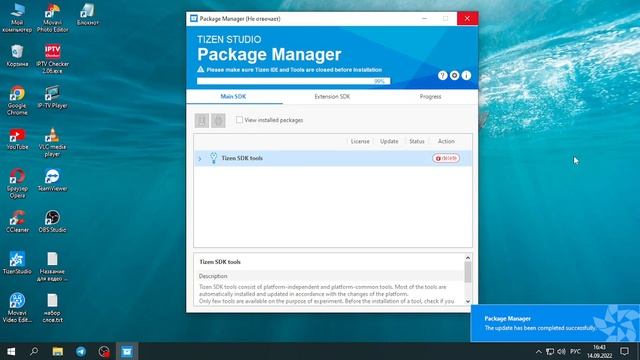Viewport: 640px width, 360px height.
Task: Open Movavi Video Editor desktop shortcut
Action: 17,308
